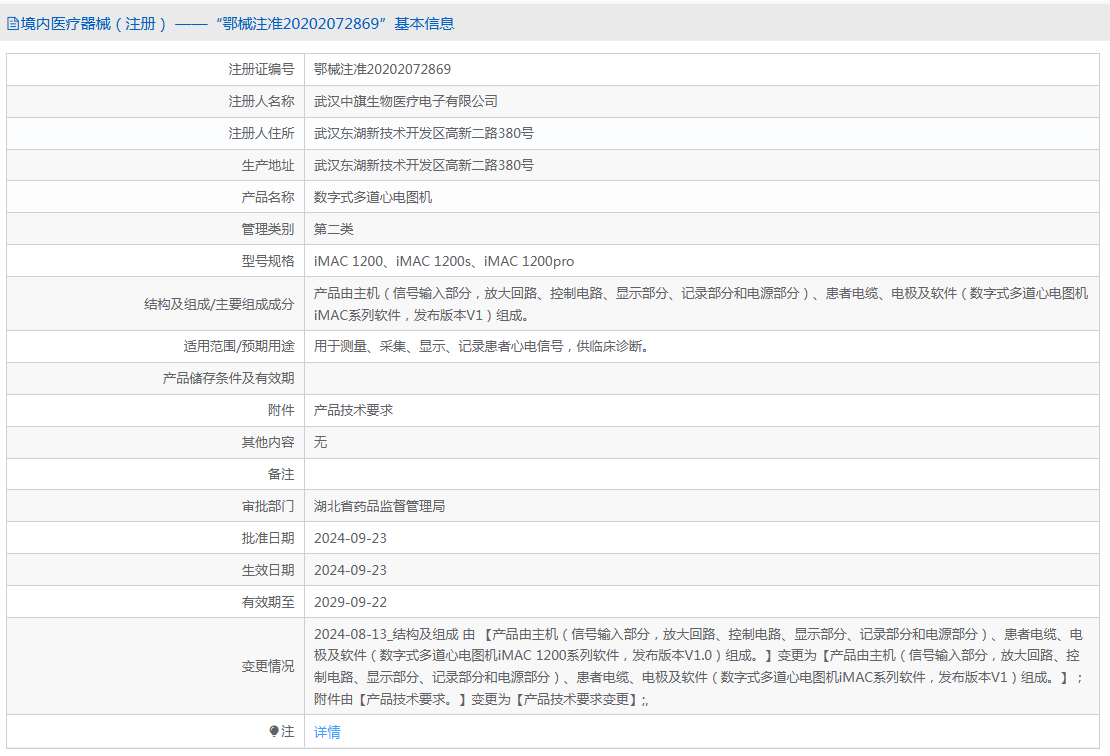1110x756 pixels.
Task: Click the 生效日期 value 2024-09-23
Action: click(x=350, y=570)
